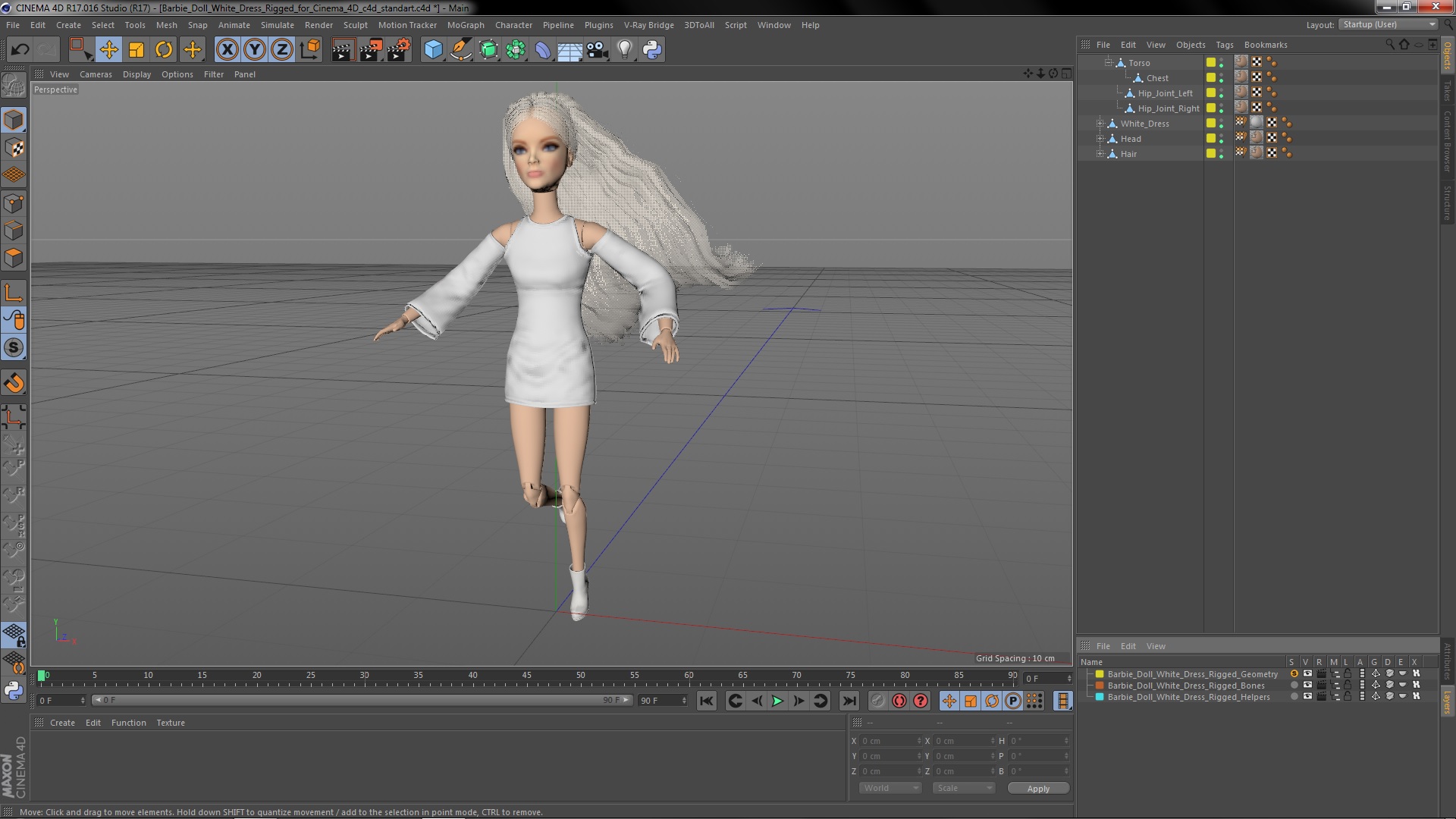Switch to Model mode in left palette

(x=14, y=120)
